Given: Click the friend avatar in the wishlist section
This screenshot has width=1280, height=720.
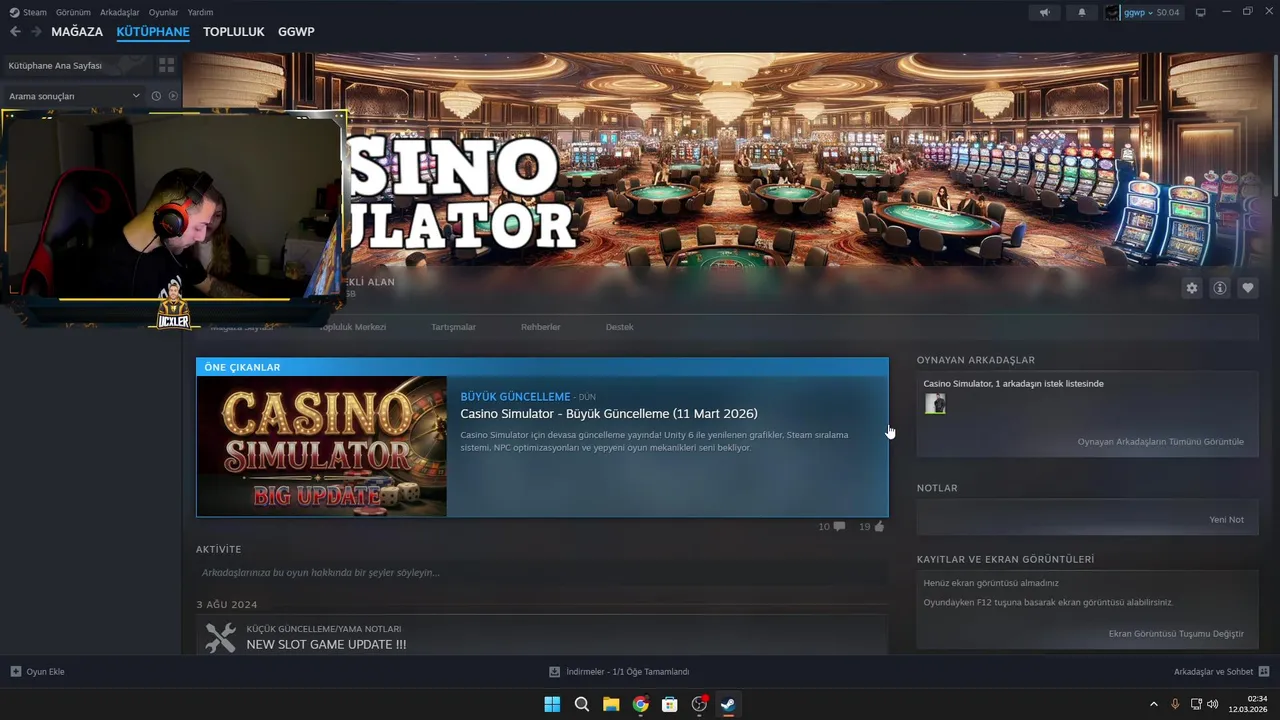Looking at the screenshot, I should (935, 404).
